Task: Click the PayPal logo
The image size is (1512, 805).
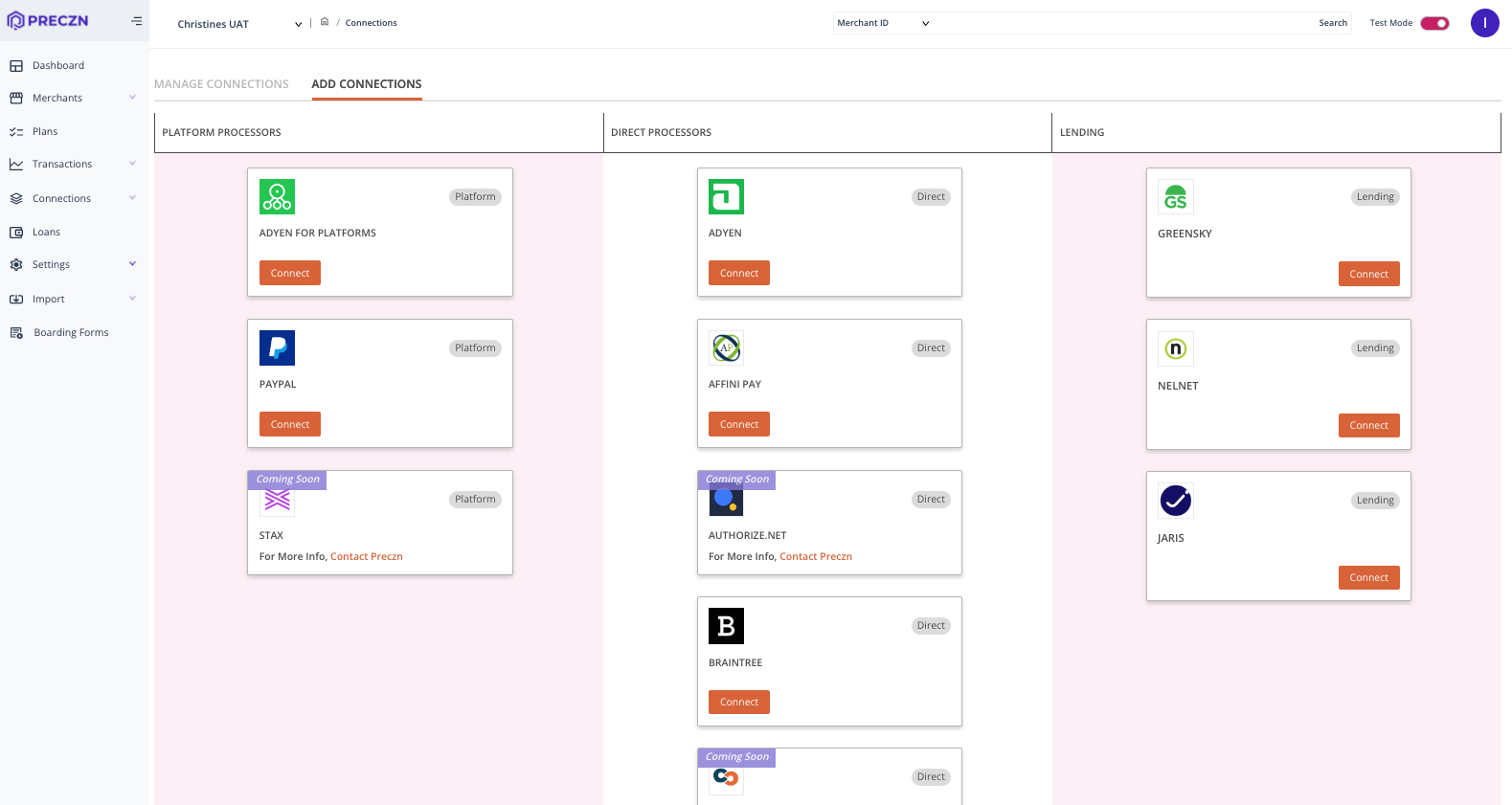Action: [277, 347]
